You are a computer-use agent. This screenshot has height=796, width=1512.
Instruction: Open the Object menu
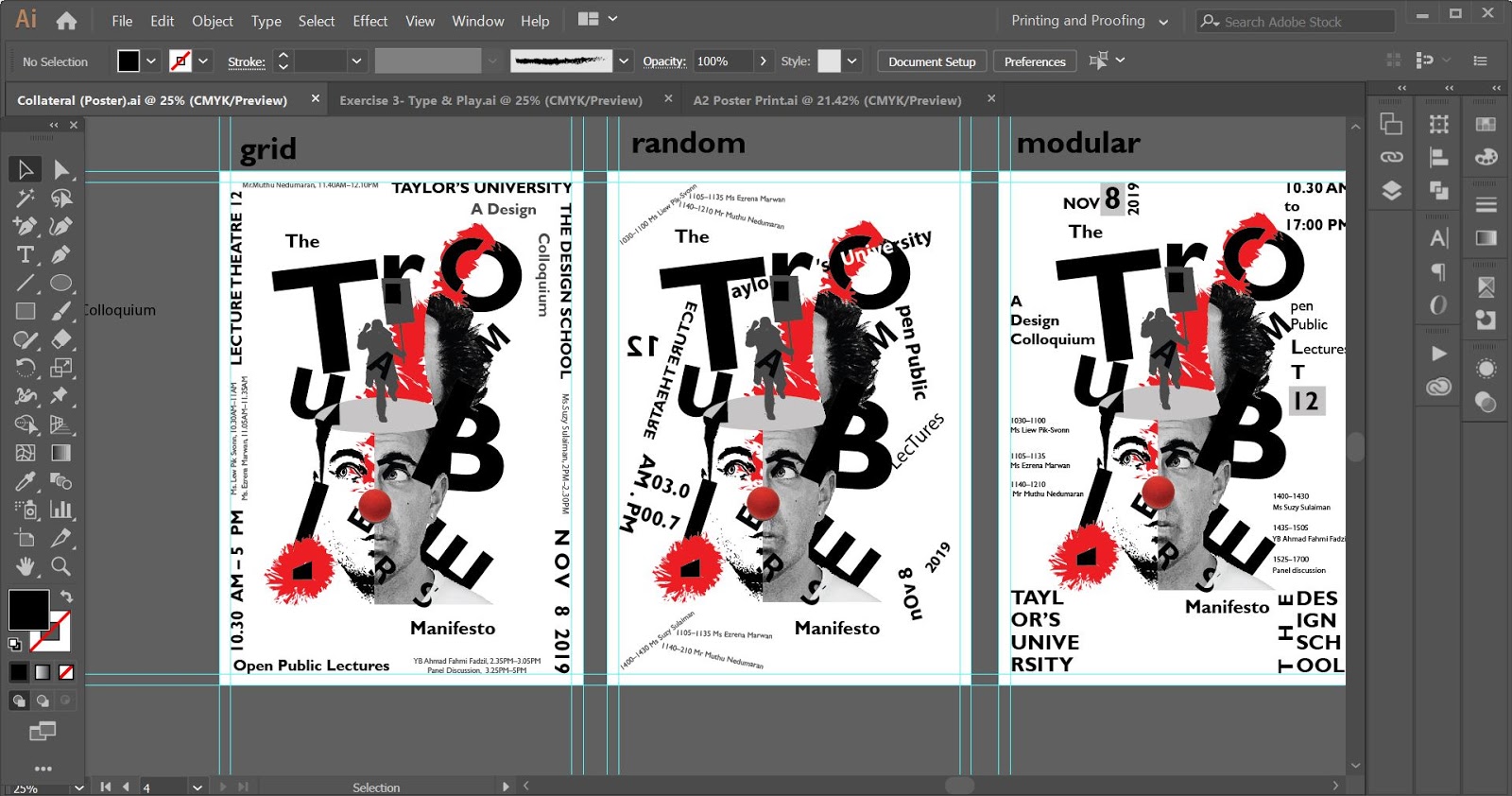[213, 21]
